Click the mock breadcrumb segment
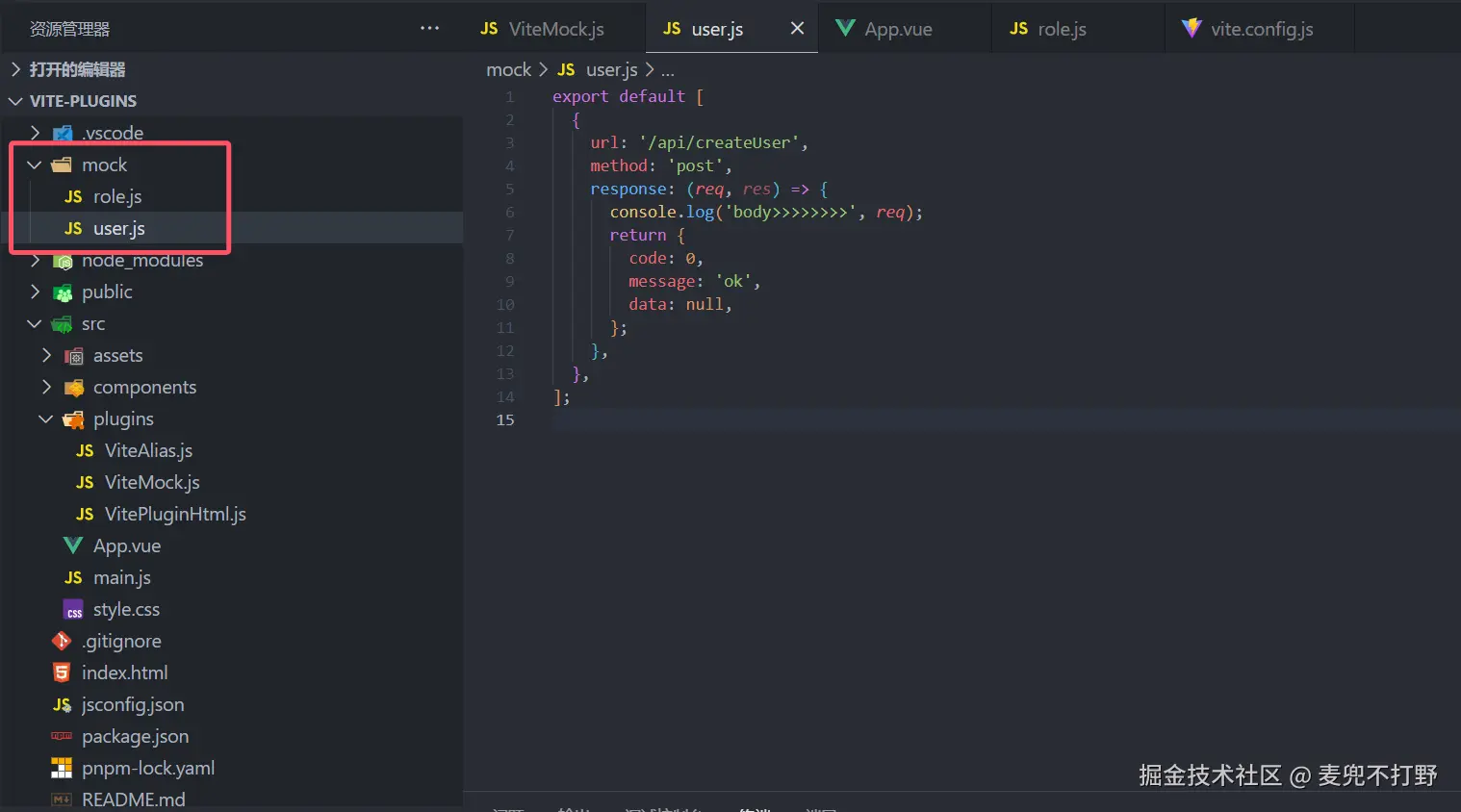1461x812 pixels. [x=508, y=69]
